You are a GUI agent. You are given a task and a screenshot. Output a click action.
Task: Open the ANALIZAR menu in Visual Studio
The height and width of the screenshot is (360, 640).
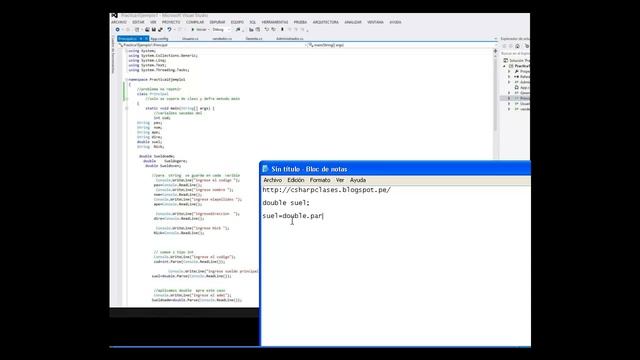pos(353,22)
